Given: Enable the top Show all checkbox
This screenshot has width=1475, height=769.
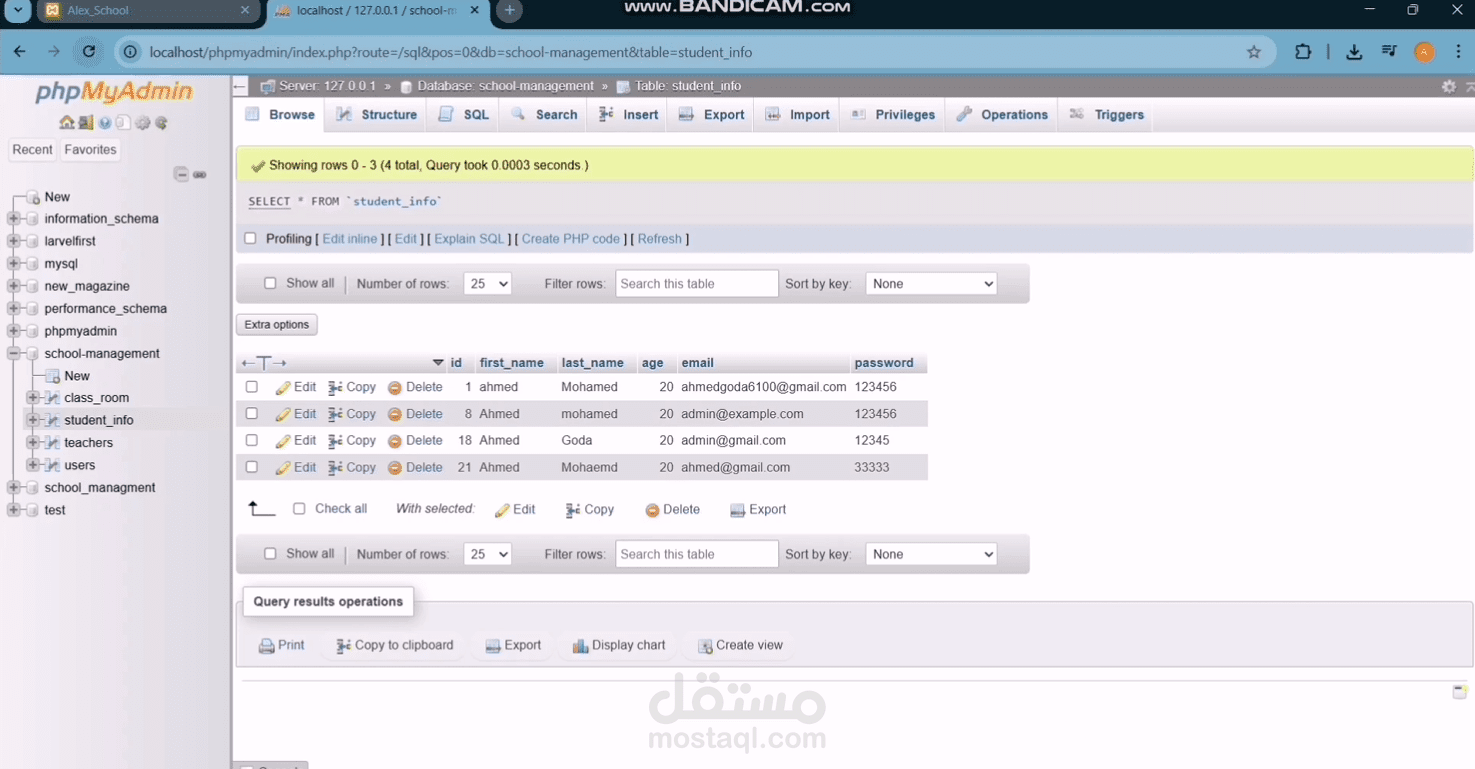Looking at the screenshot, I should (x=270, y=284).
